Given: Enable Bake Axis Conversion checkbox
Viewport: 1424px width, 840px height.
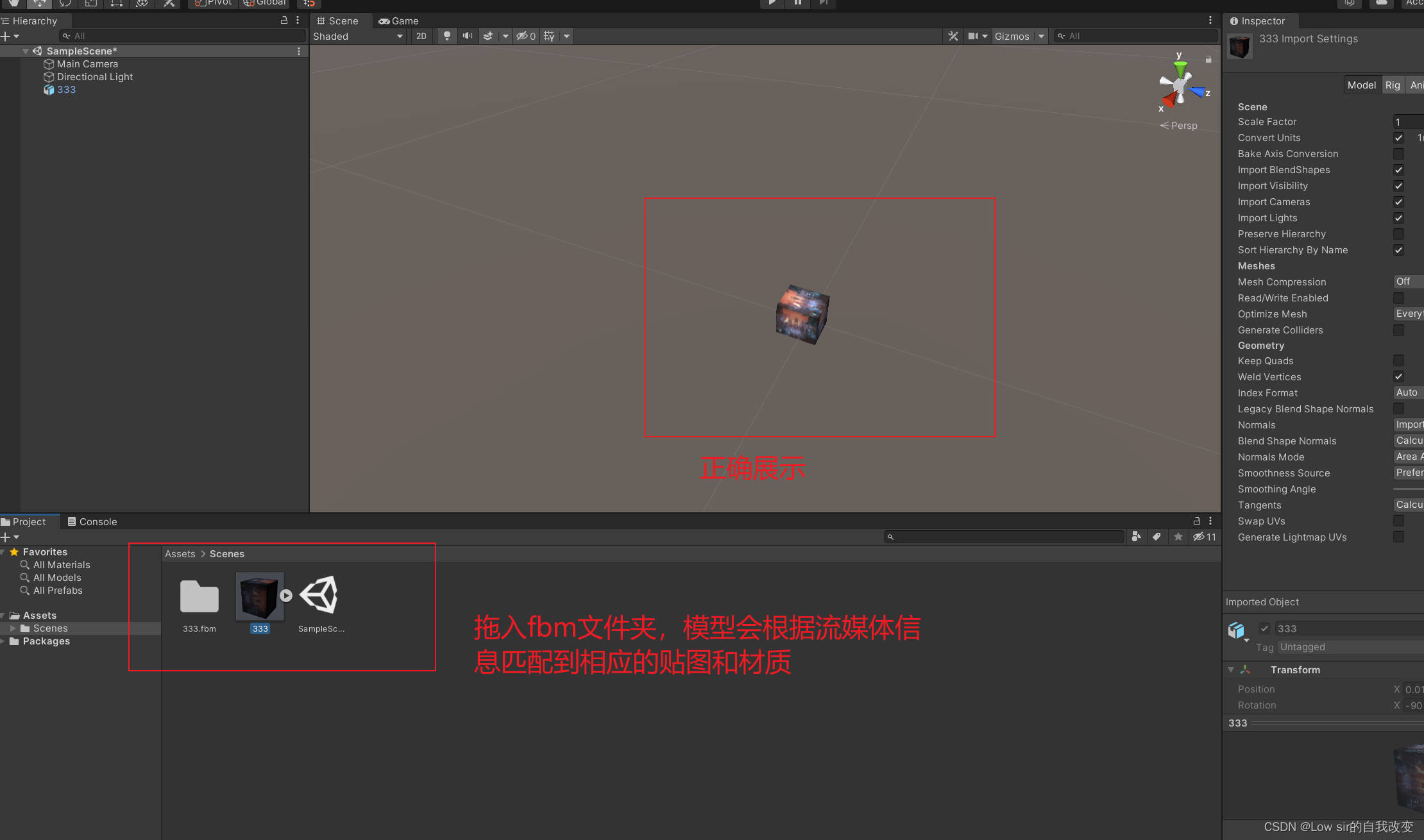Looking at the screenshot, I should pos(1398,154).
